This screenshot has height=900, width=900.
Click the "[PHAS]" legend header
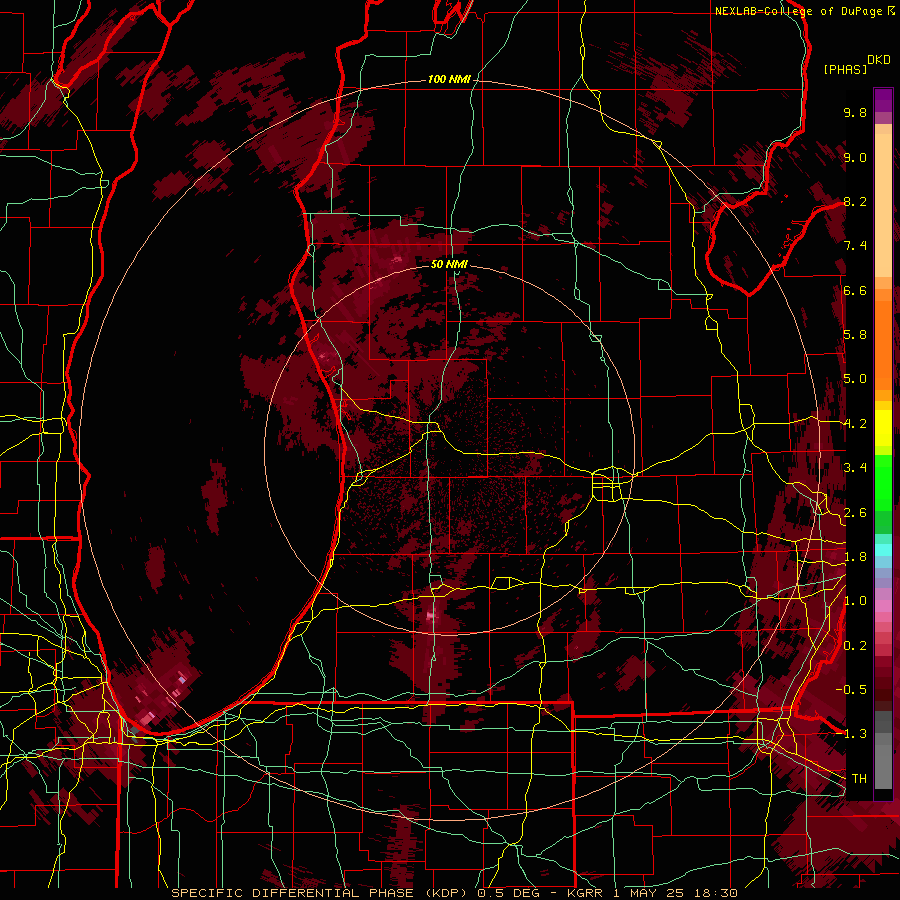tap(845, 70)
